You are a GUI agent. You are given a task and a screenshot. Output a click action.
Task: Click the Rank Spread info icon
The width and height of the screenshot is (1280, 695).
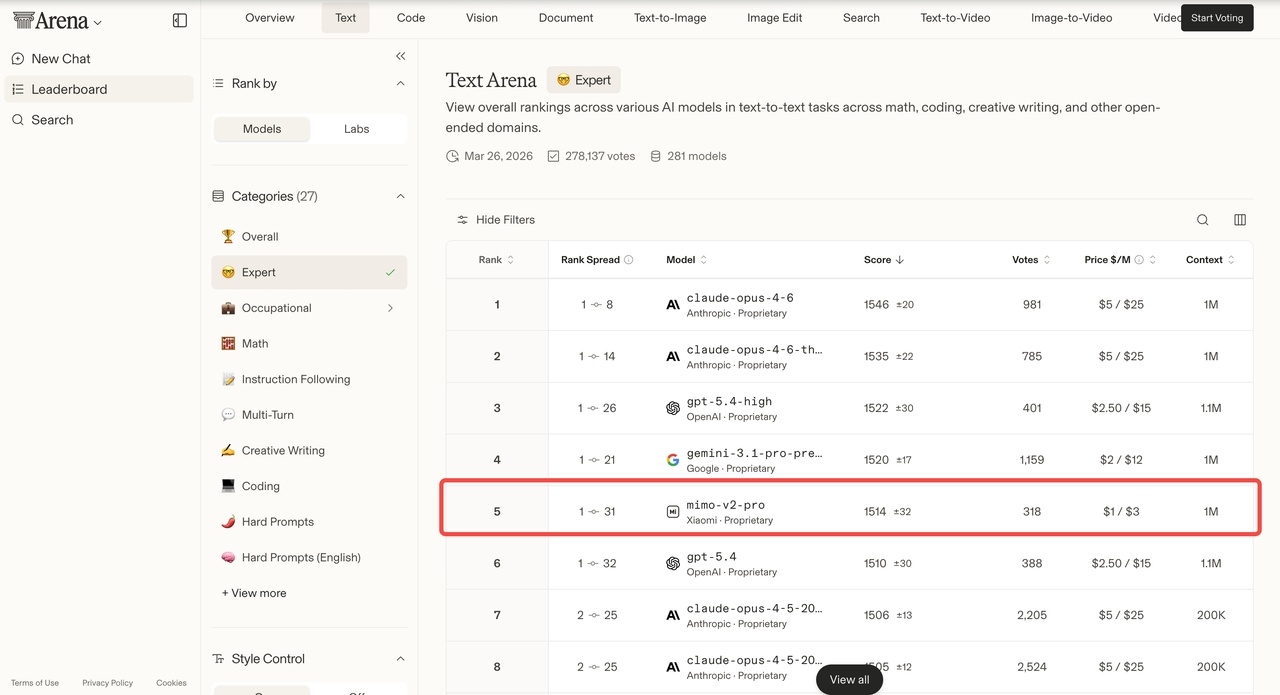pos(629,260)
